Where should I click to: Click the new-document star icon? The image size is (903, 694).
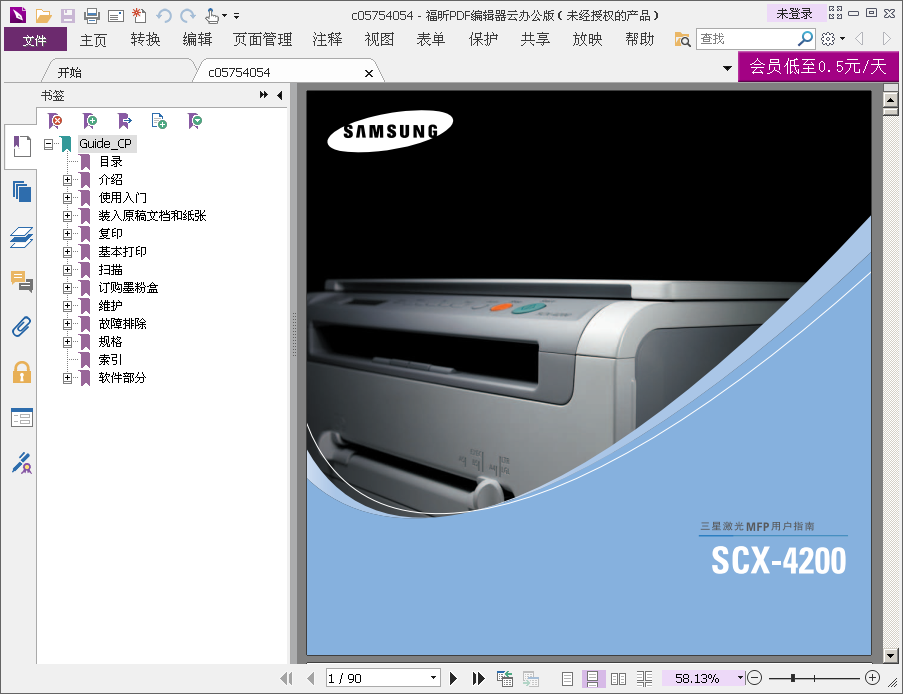(139, 16)
